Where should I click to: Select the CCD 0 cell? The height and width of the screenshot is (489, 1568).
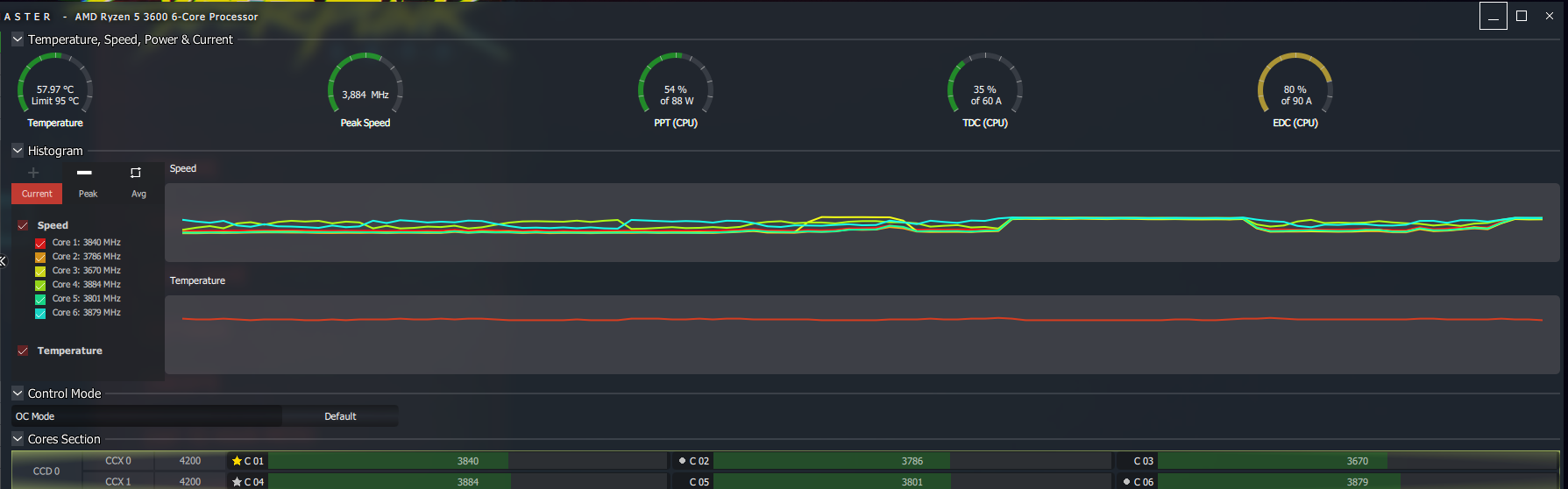tap(46, 471)
